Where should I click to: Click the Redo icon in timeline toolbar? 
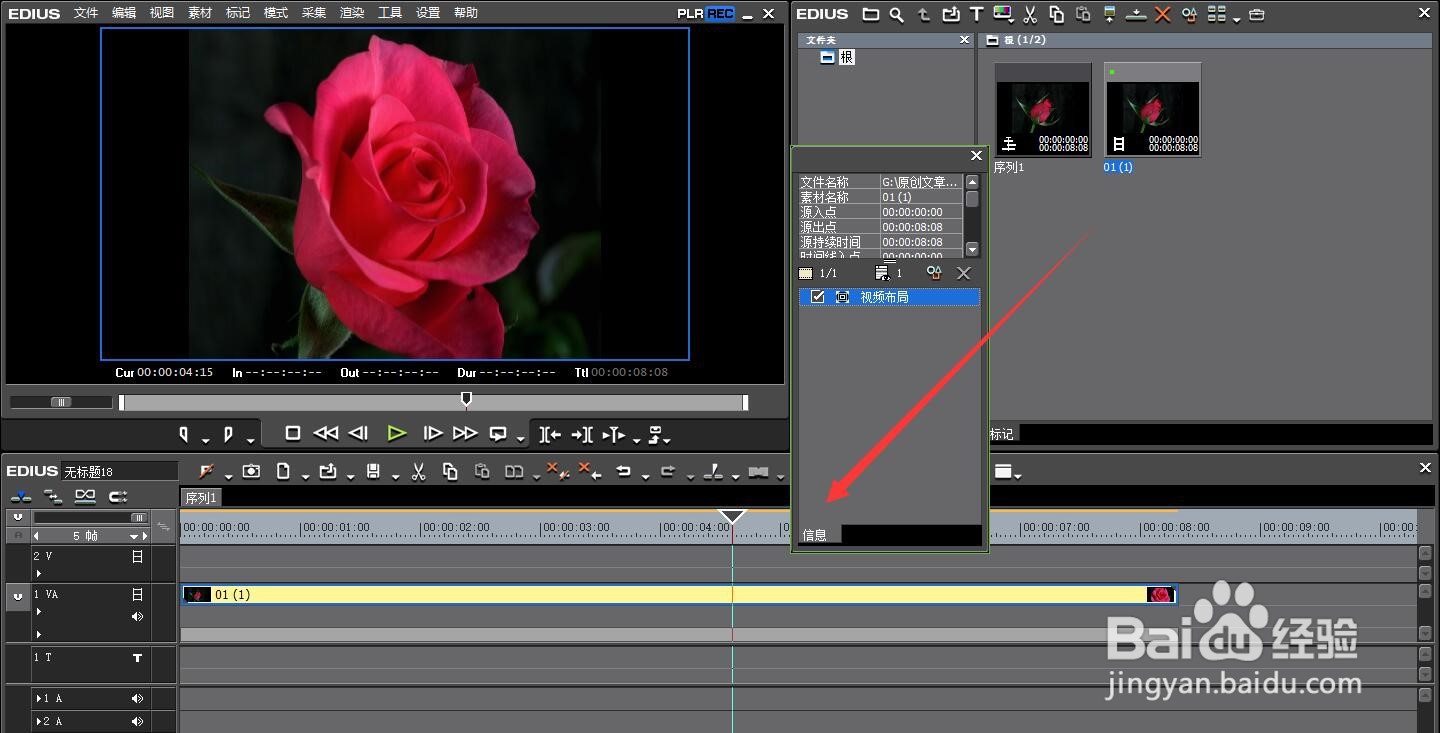click(x=668, y=471)
